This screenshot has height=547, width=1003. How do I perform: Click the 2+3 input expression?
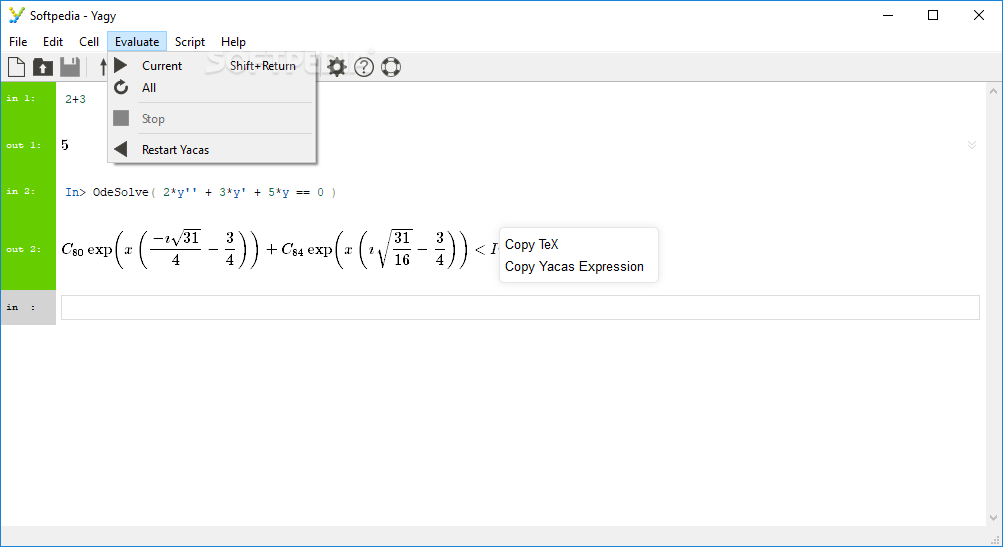(75, 99)
